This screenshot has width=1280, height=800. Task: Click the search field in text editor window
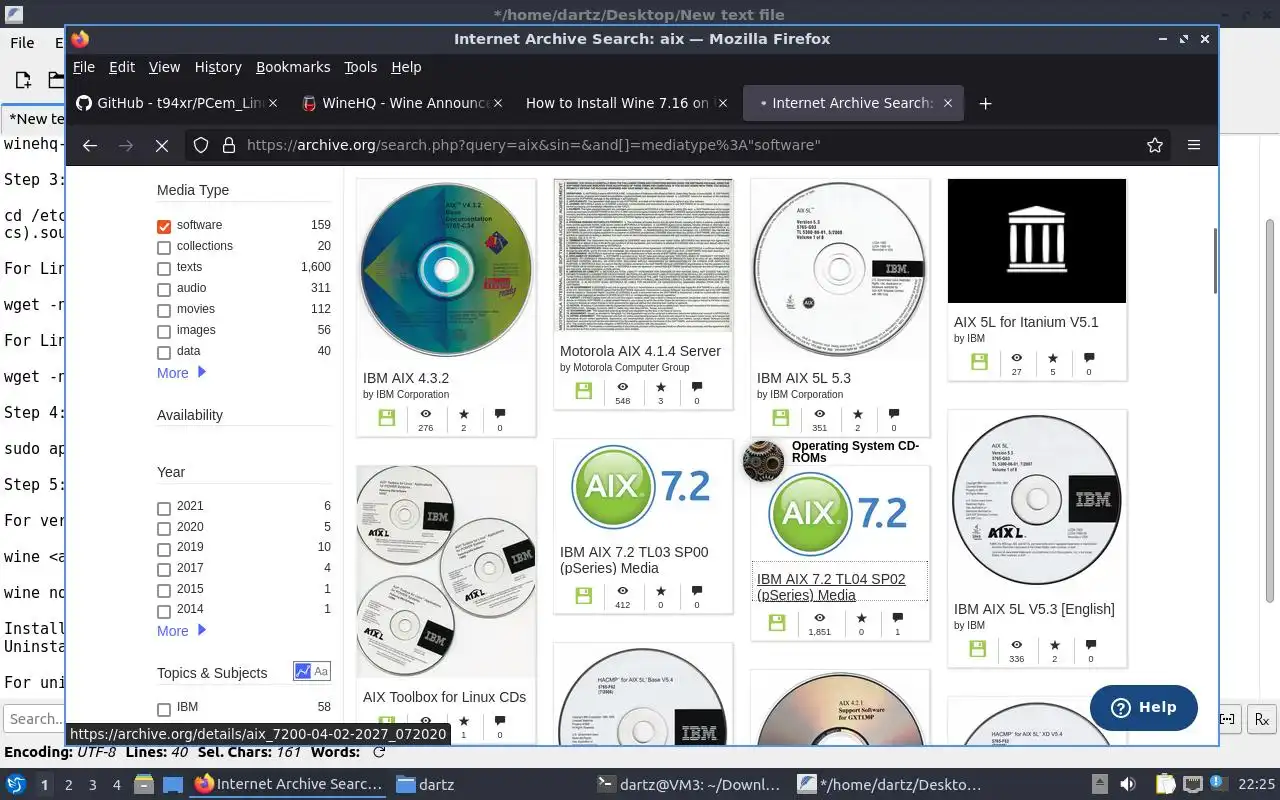(35, 718)
